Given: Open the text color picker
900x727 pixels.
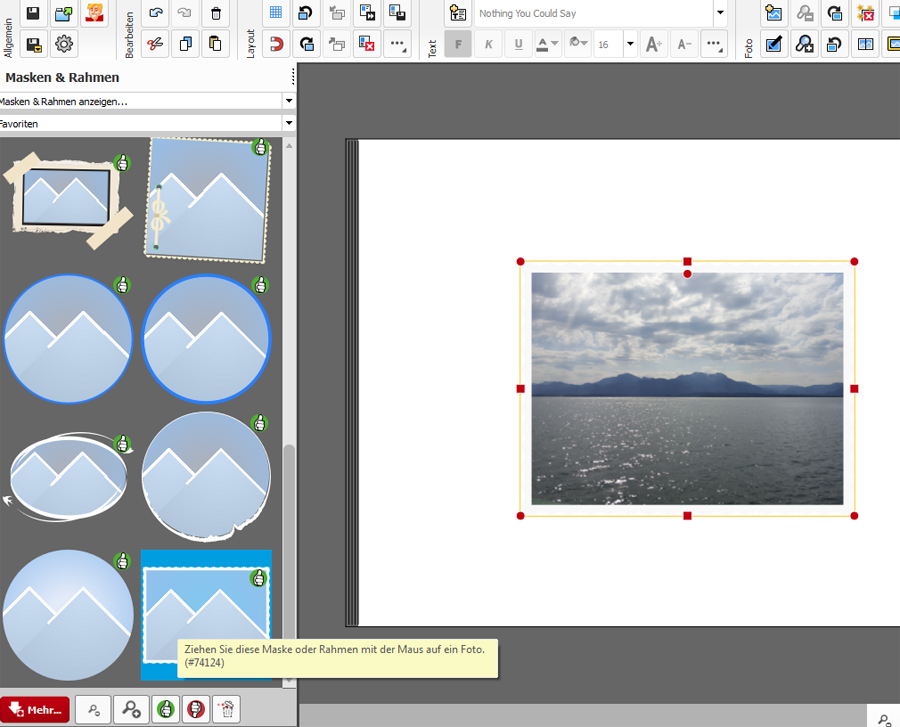Looking at the screenshot, I should tap(547, 44).
